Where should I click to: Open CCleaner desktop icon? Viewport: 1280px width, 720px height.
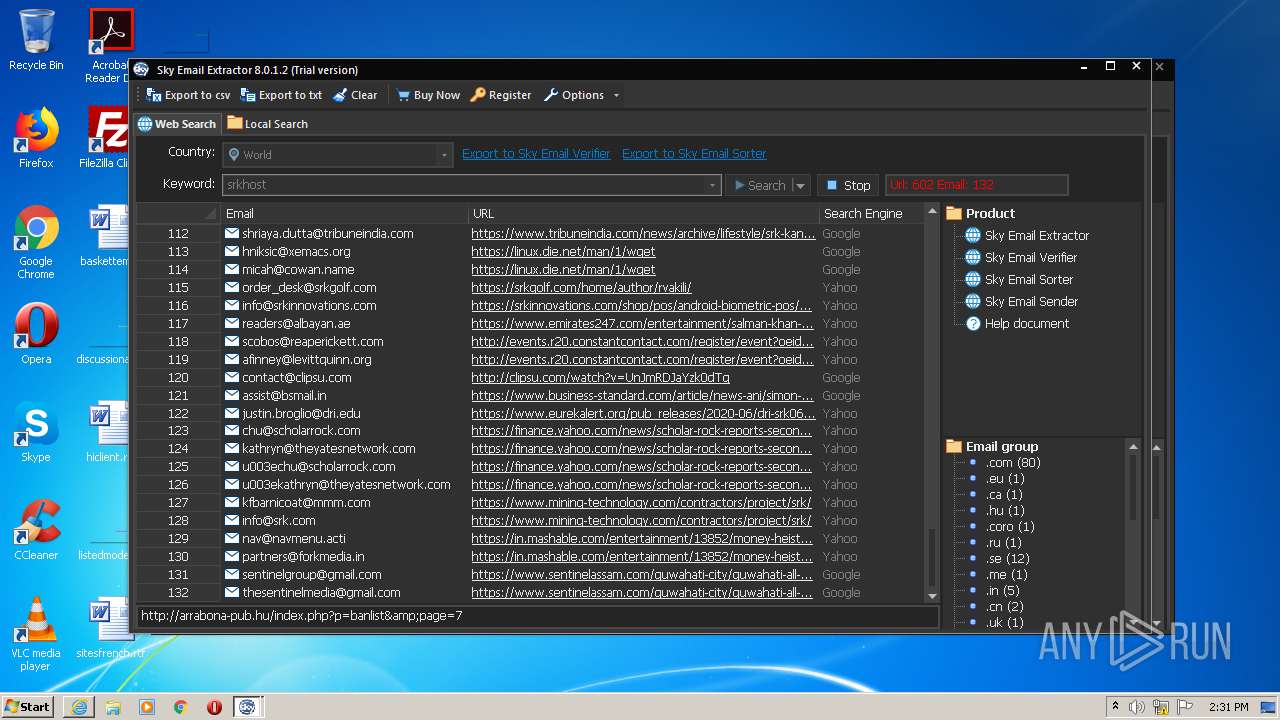pyautogui.click(x=36, y=530)
